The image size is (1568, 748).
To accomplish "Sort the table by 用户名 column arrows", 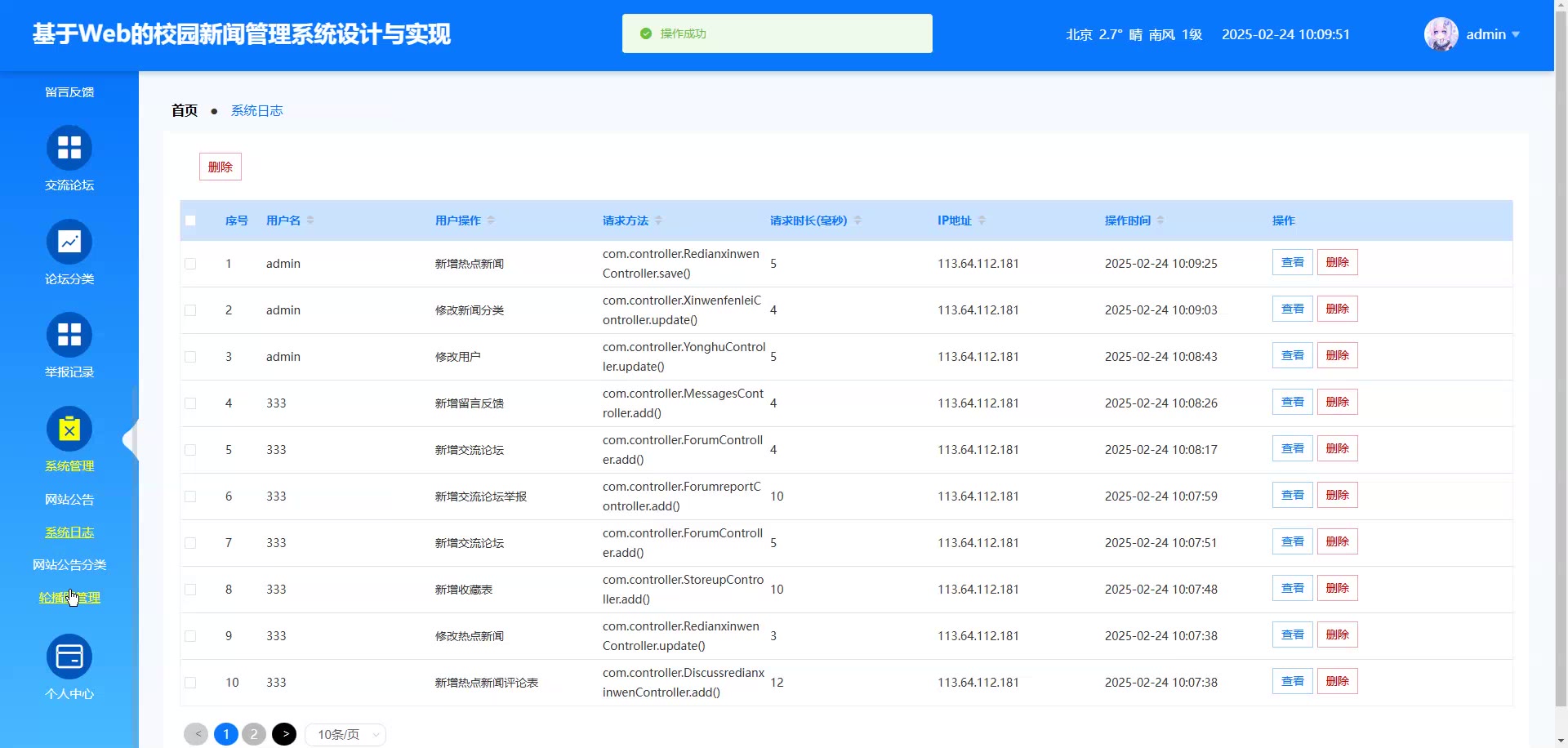I will (x=310, y=220).
